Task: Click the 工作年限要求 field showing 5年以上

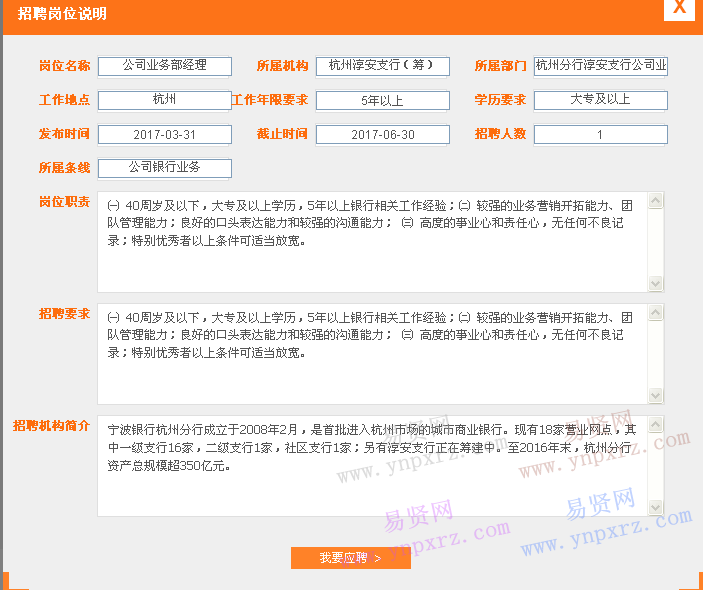Action: click(382, 100)
